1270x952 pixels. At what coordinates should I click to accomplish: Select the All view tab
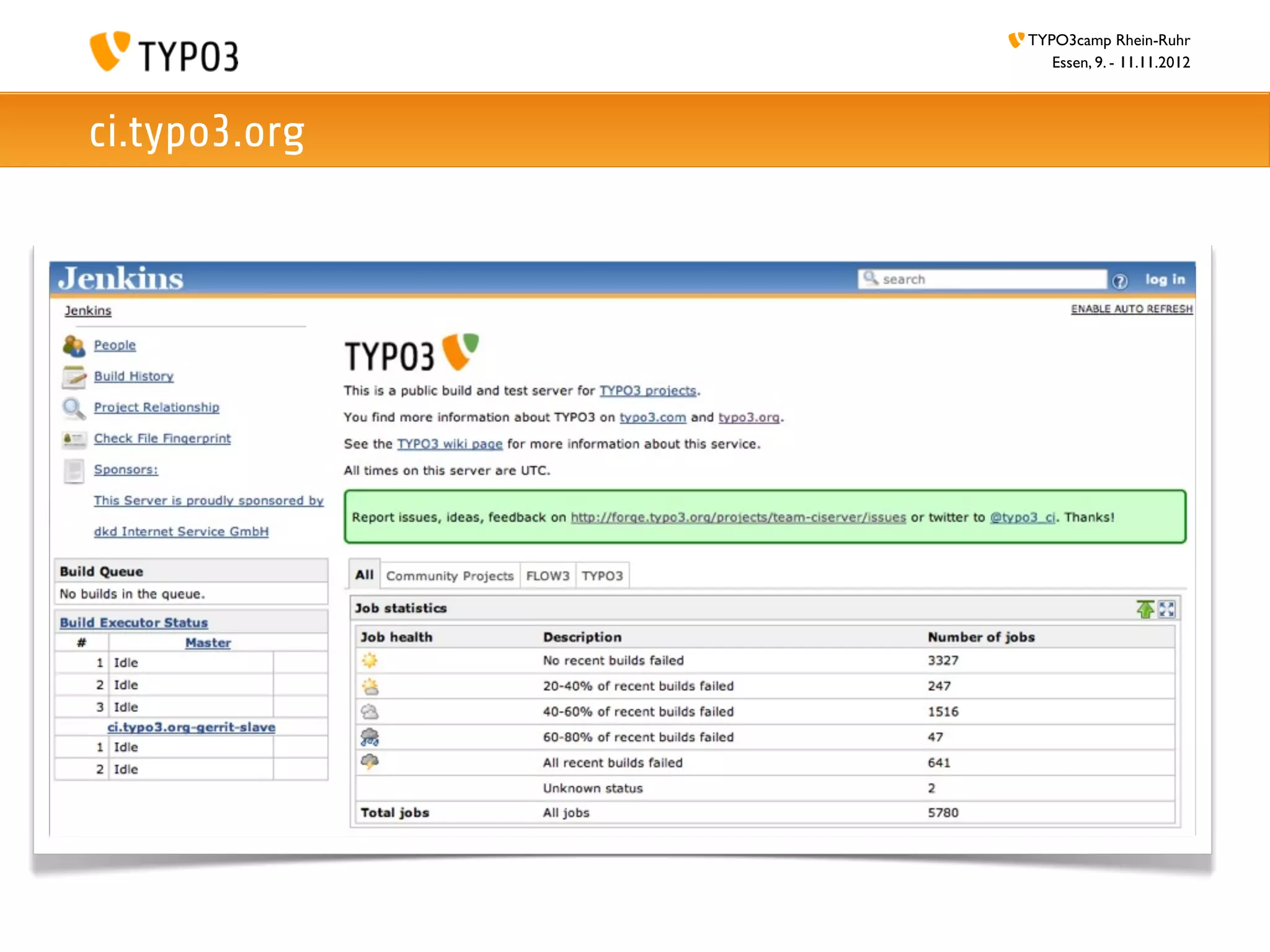[365, 575]
